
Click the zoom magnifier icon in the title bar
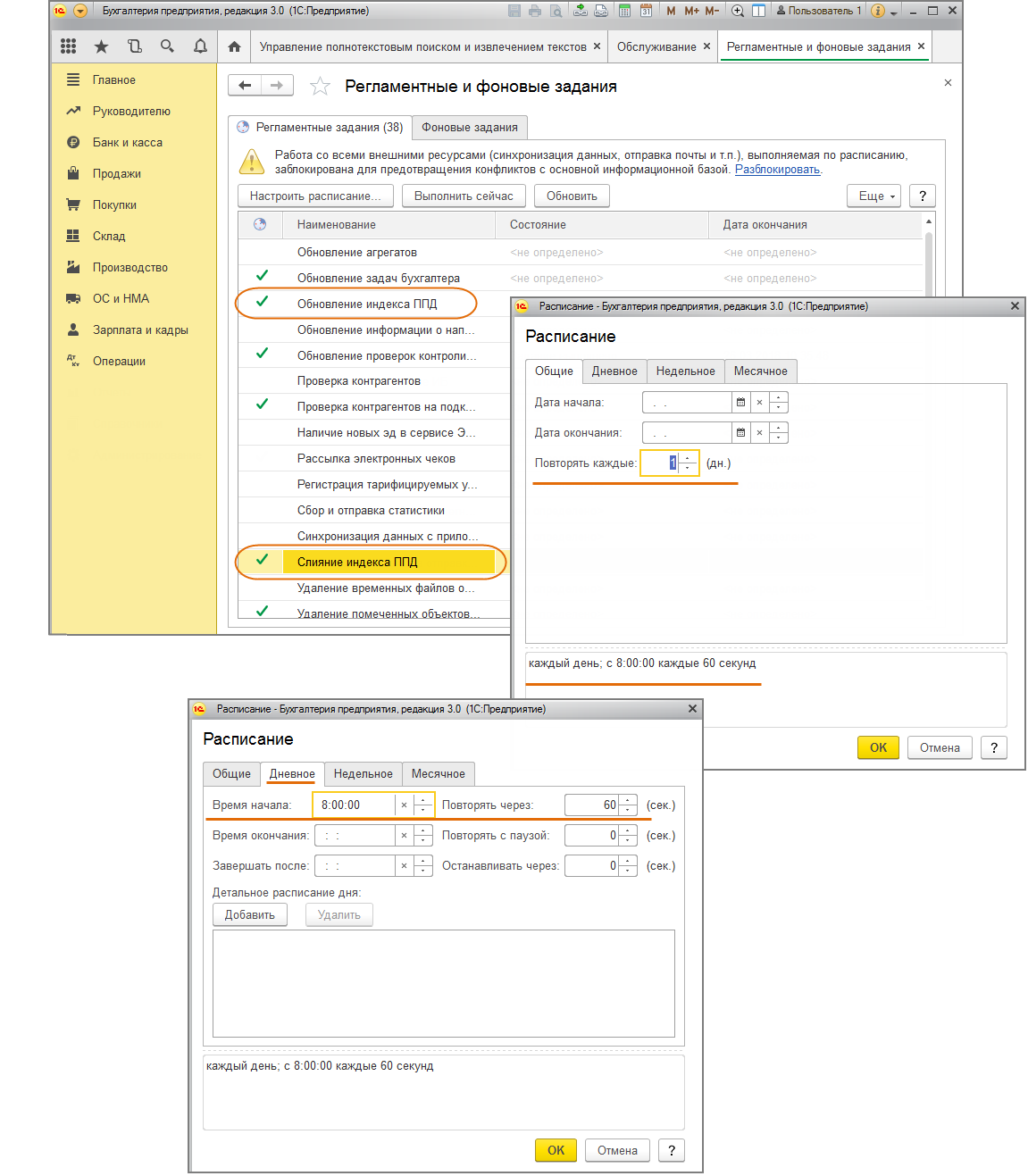point(738,11)
